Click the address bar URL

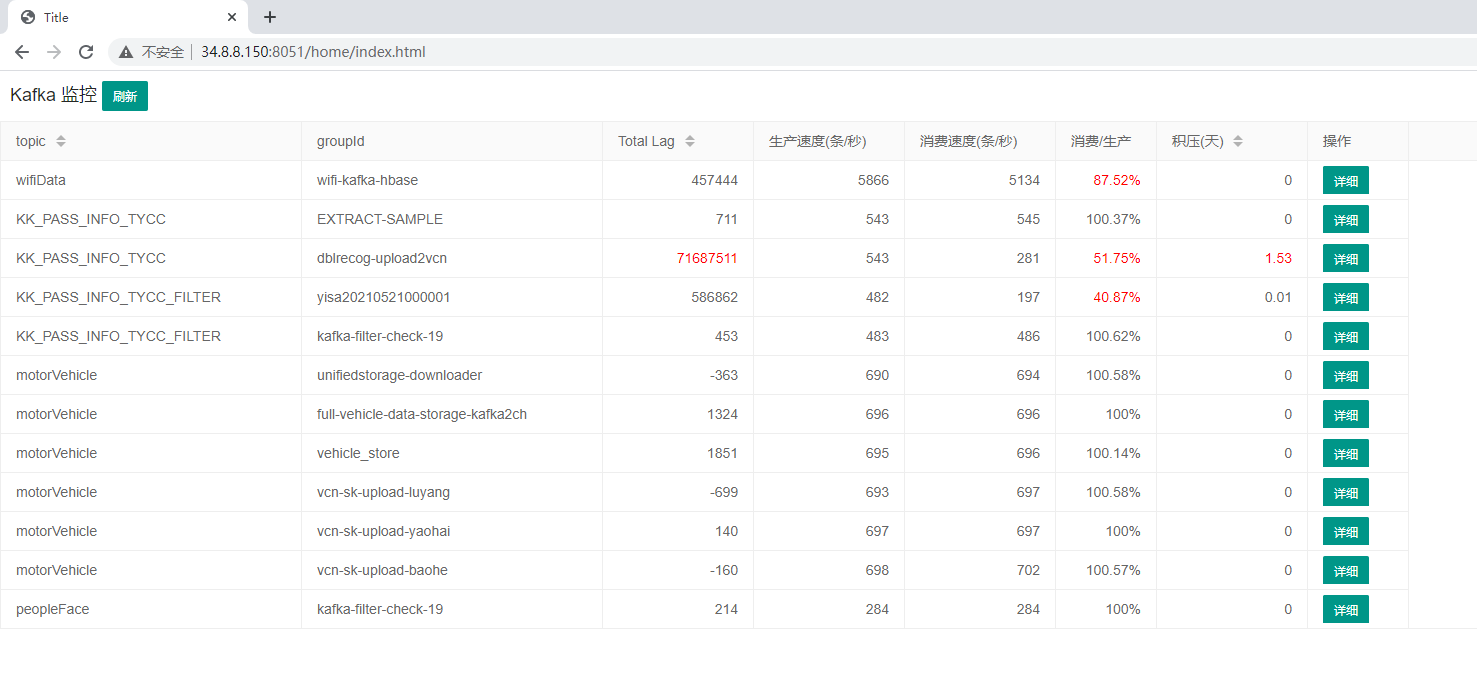click(x=313, y=52)
